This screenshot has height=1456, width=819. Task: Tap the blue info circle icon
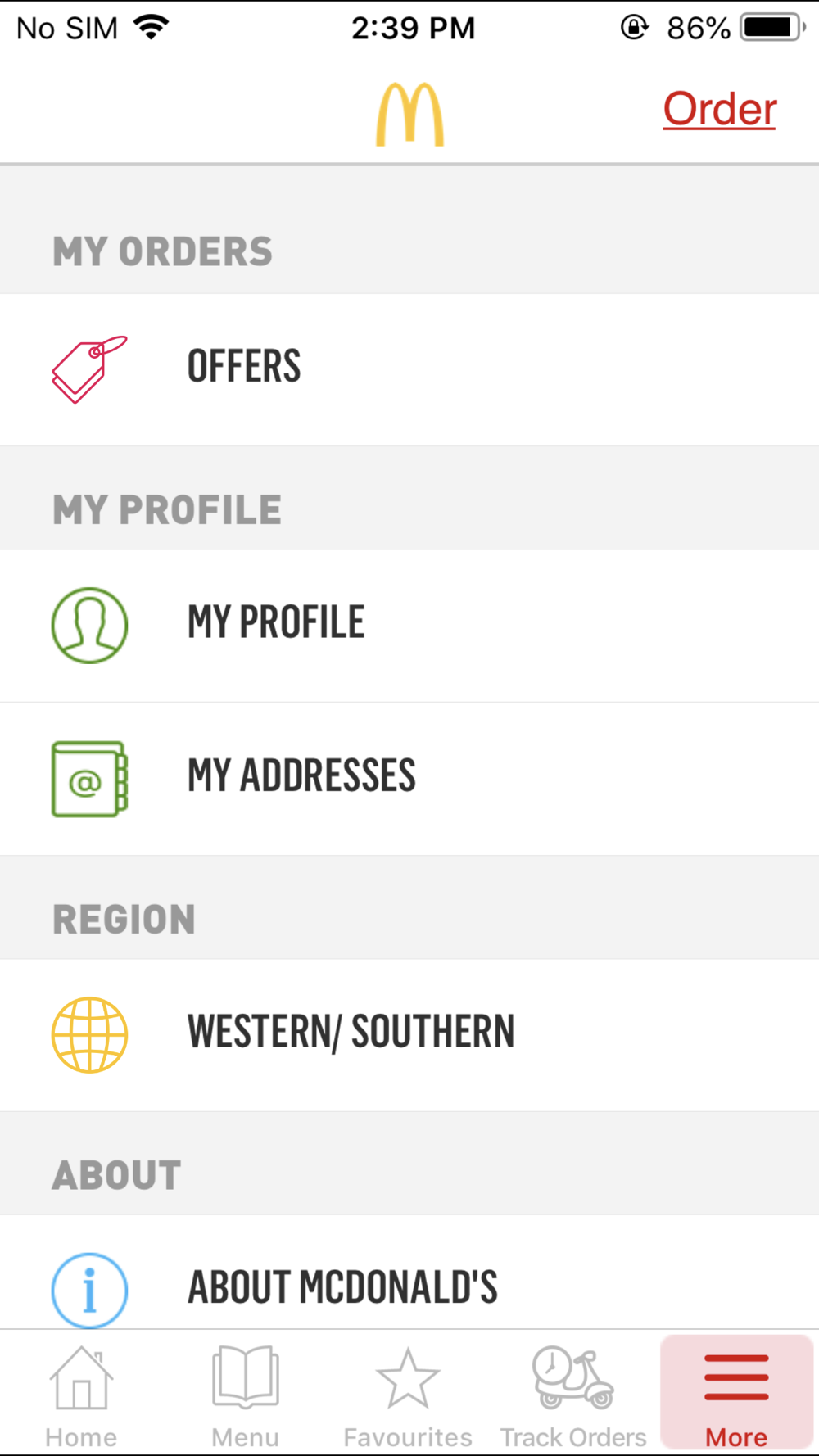point(89,1291)
